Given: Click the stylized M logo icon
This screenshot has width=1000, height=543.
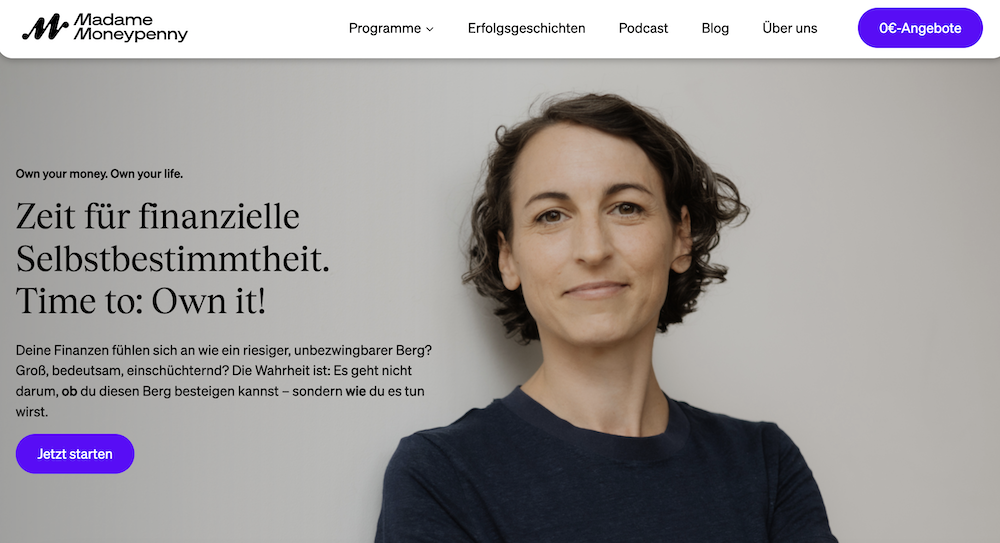Looking at the screenshot, I should (45, 27).
